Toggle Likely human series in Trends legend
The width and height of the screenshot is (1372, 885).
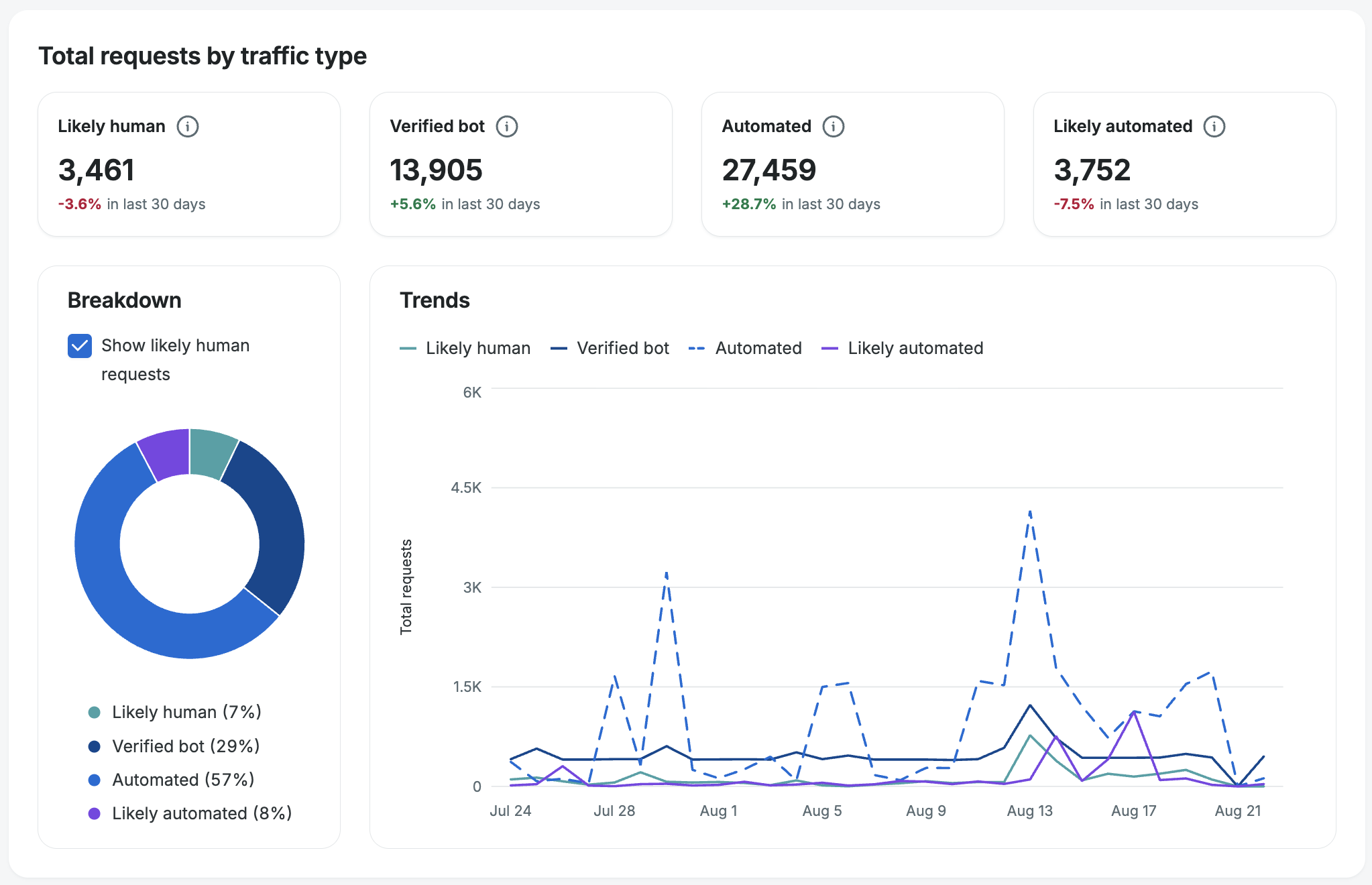[465, 348]
